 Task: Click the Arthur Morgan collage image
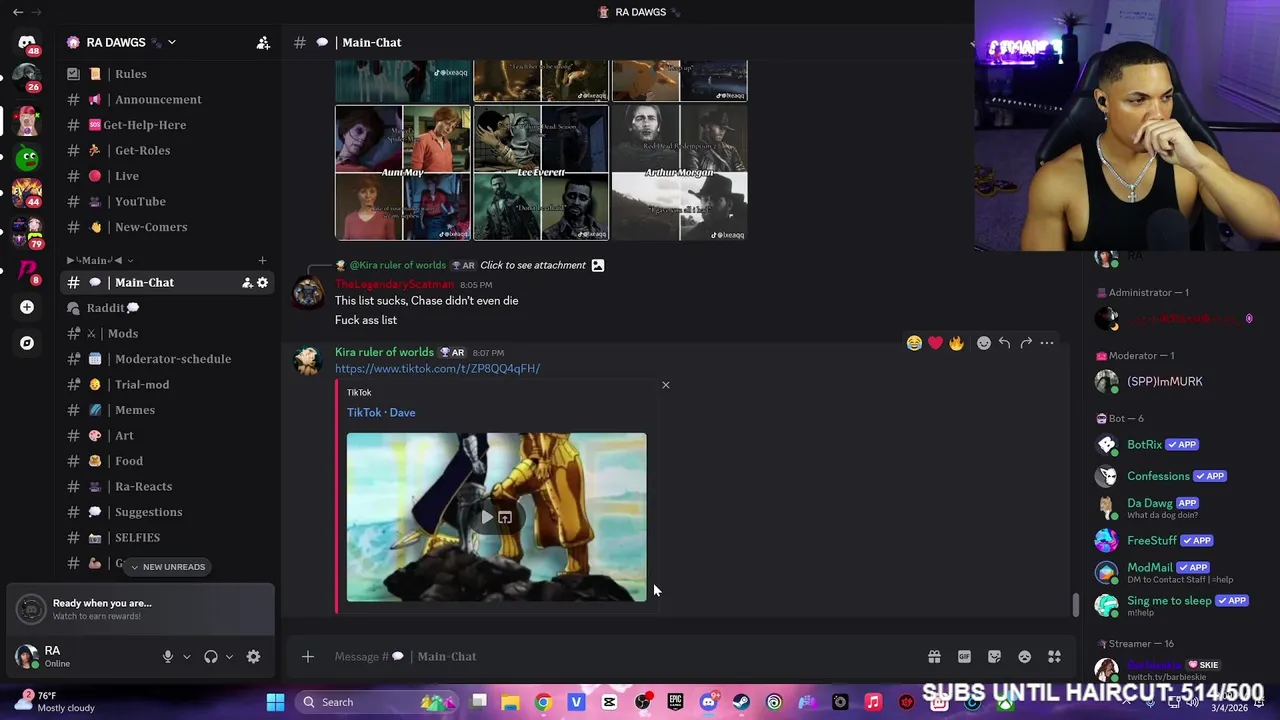click(679, 173)
